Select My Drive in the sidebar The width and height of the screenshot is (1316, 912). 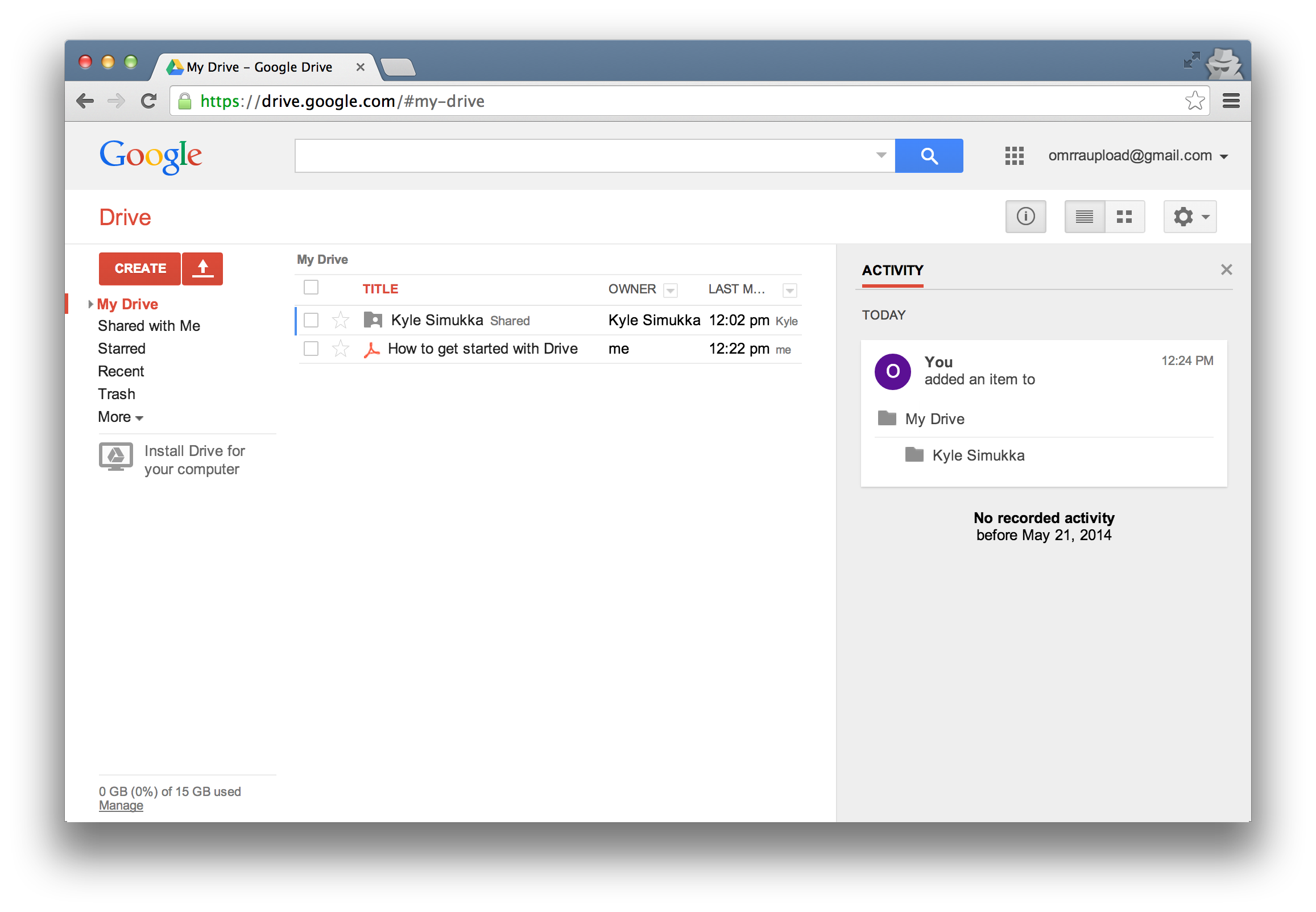click(x=127, y=305)
